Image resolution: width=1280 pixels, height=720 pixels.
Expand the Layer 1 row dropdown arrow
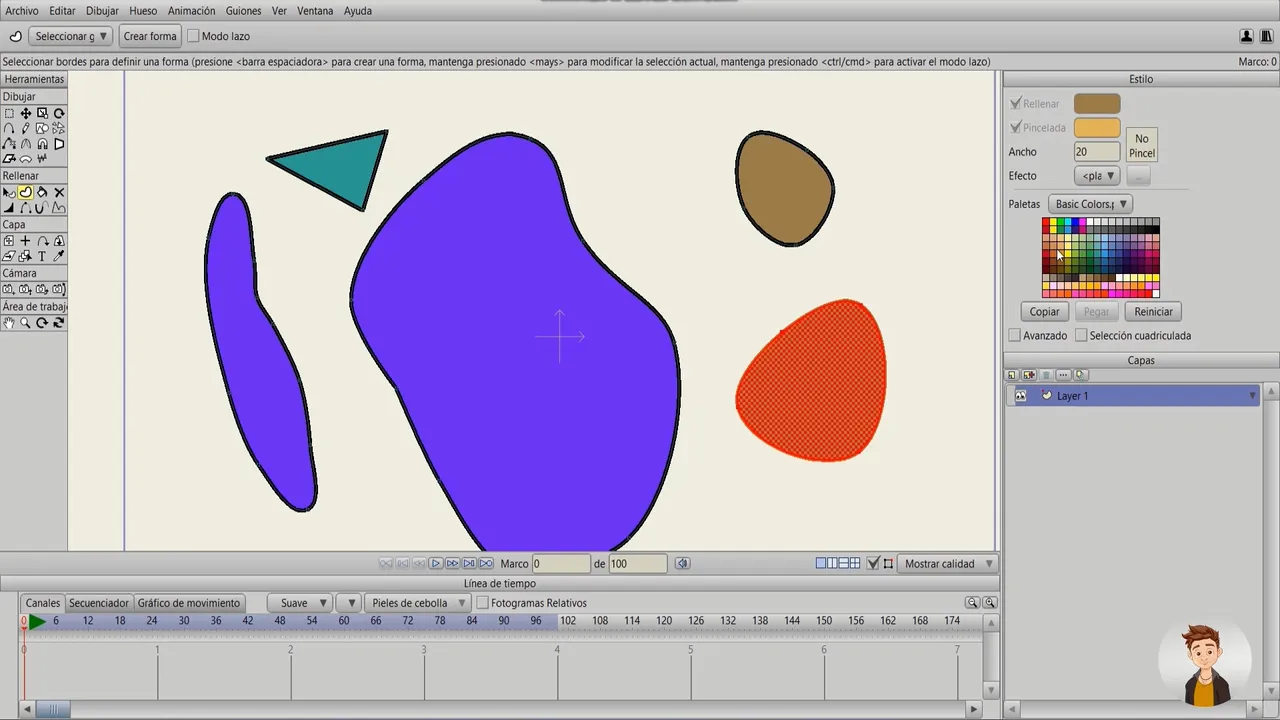[1252, 396]
